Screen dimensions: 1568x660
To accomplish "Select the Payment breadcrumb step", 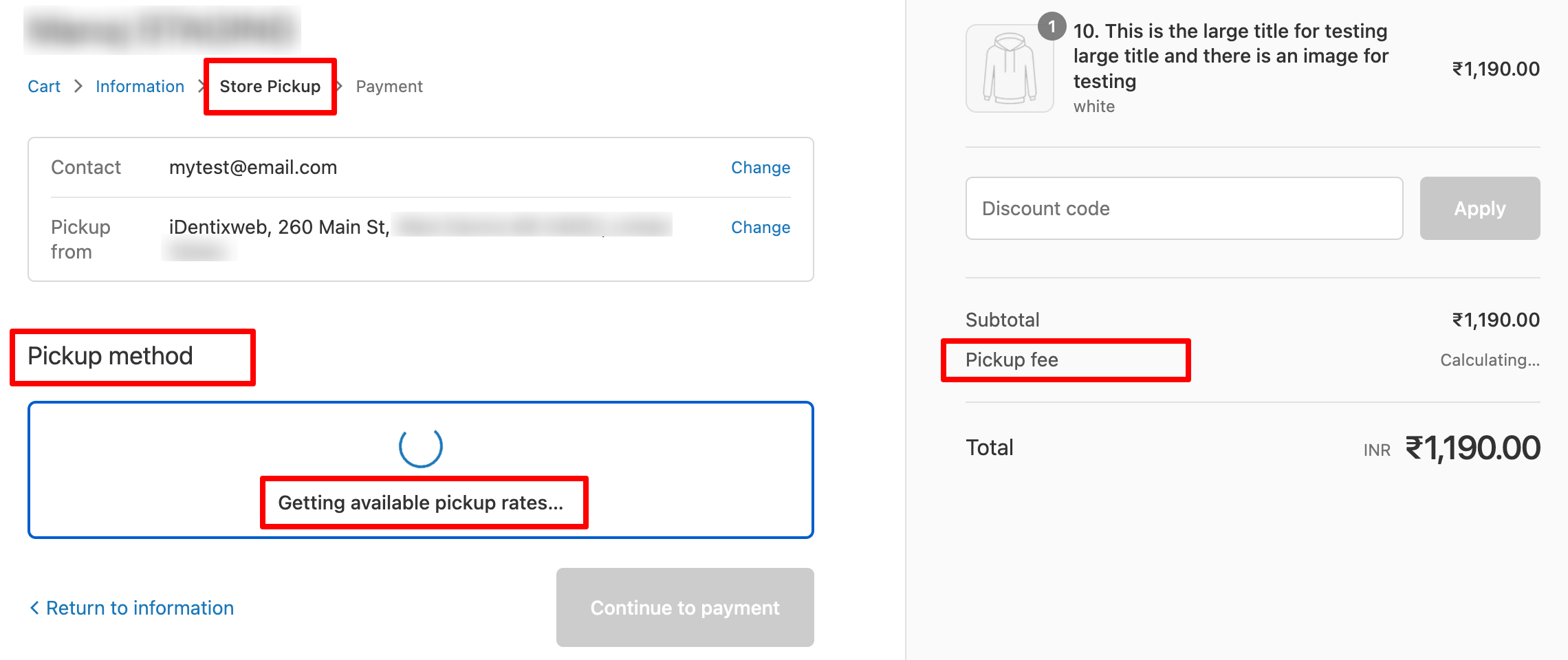I will click(x=389, y=87).
